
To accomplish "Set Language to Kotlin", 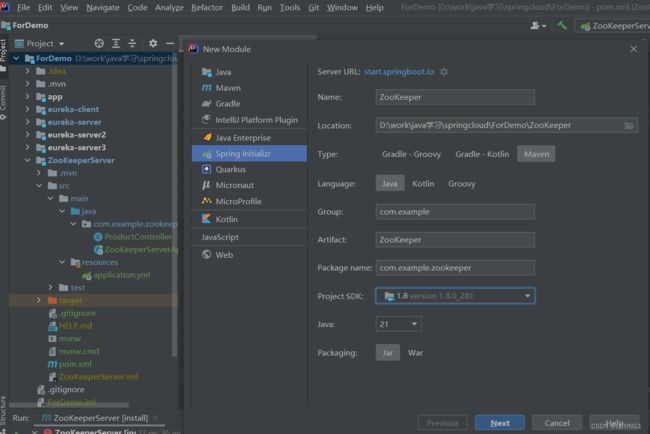I will point(423,184).
